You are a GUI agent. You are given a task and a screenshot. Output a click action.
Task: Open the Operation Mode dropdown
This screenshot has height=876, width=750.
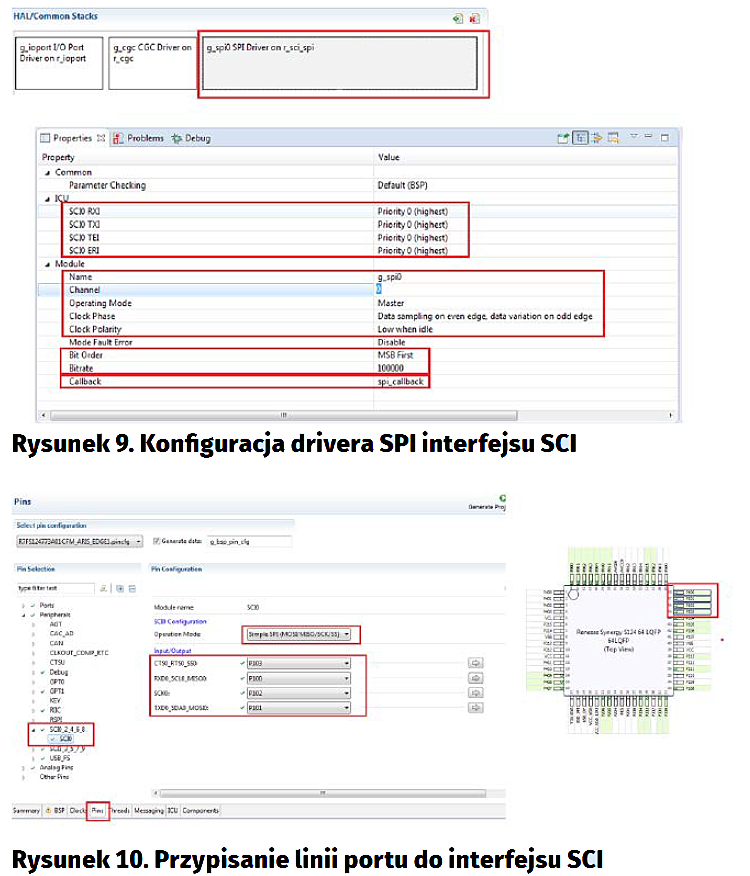pyautogui.click(x=299, y=635)
